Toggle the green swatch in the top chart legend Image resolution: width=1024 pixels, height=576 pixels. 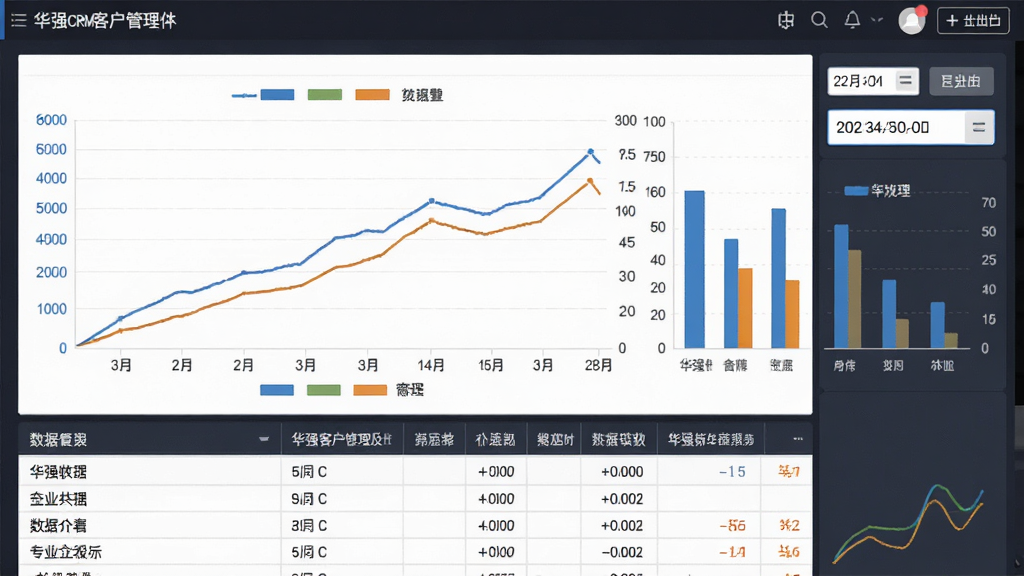[x=325, y=95]
